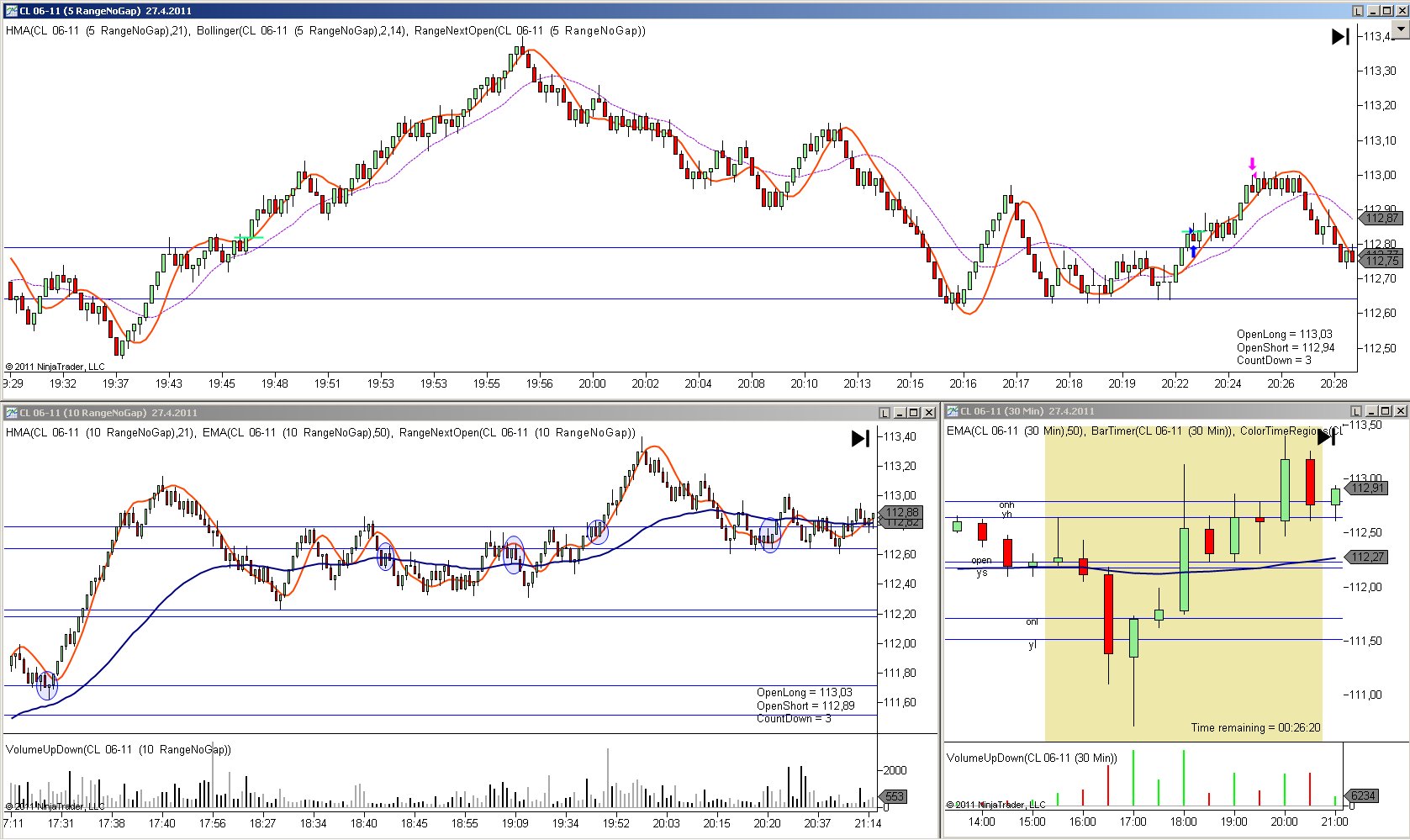The width and height of the screenshot is (1410, 840).
Task: Select EMA label in 10 RangeNoGap chart
Action: click(298, 432)
